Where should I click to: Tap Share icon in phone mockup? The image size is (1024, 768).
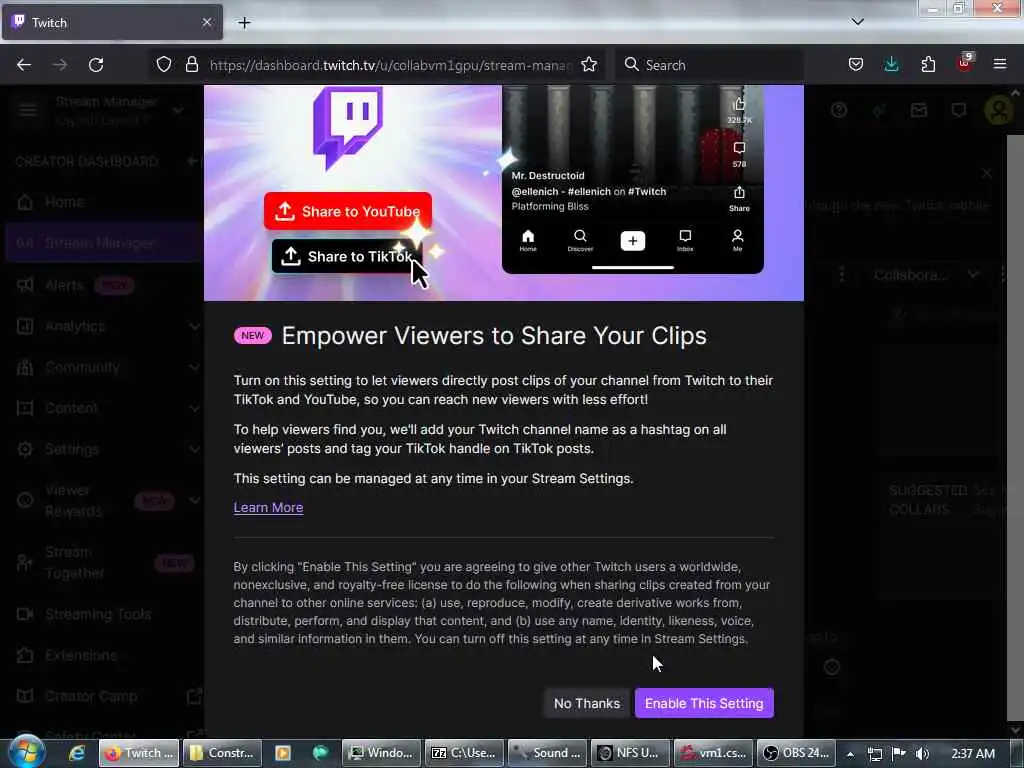coord(739,199)
